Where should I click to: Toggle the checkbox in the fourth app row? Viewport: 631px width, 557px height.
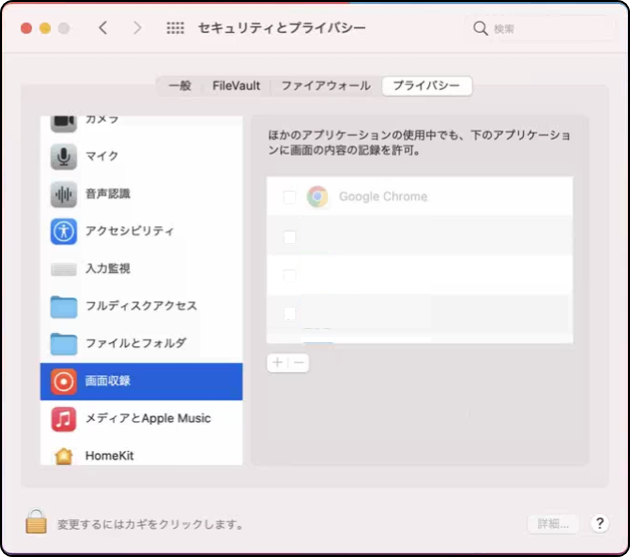[x=289, y=314]
